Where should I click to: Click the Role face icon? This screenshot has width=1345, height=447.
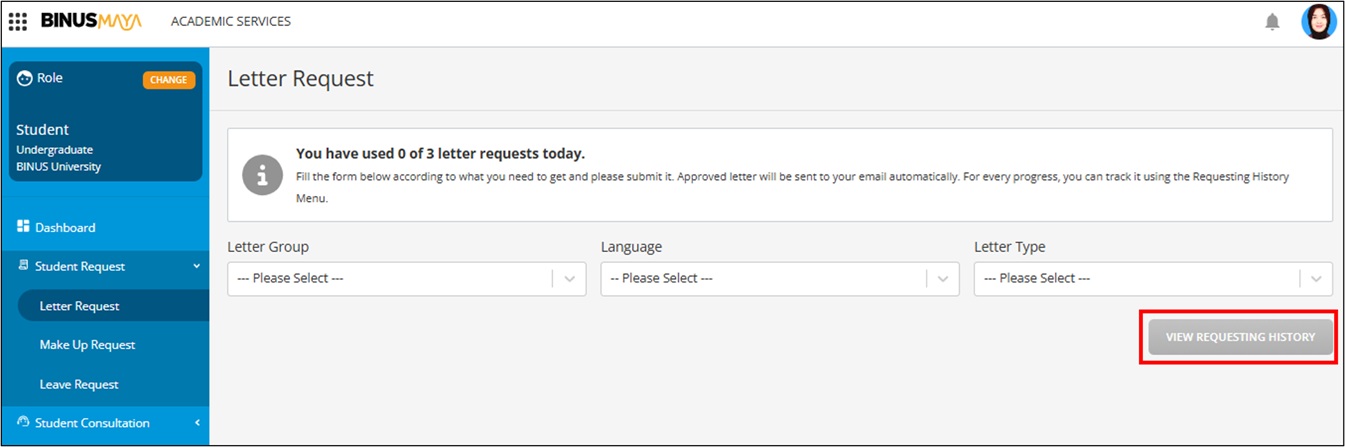click(x=25, y=78)
